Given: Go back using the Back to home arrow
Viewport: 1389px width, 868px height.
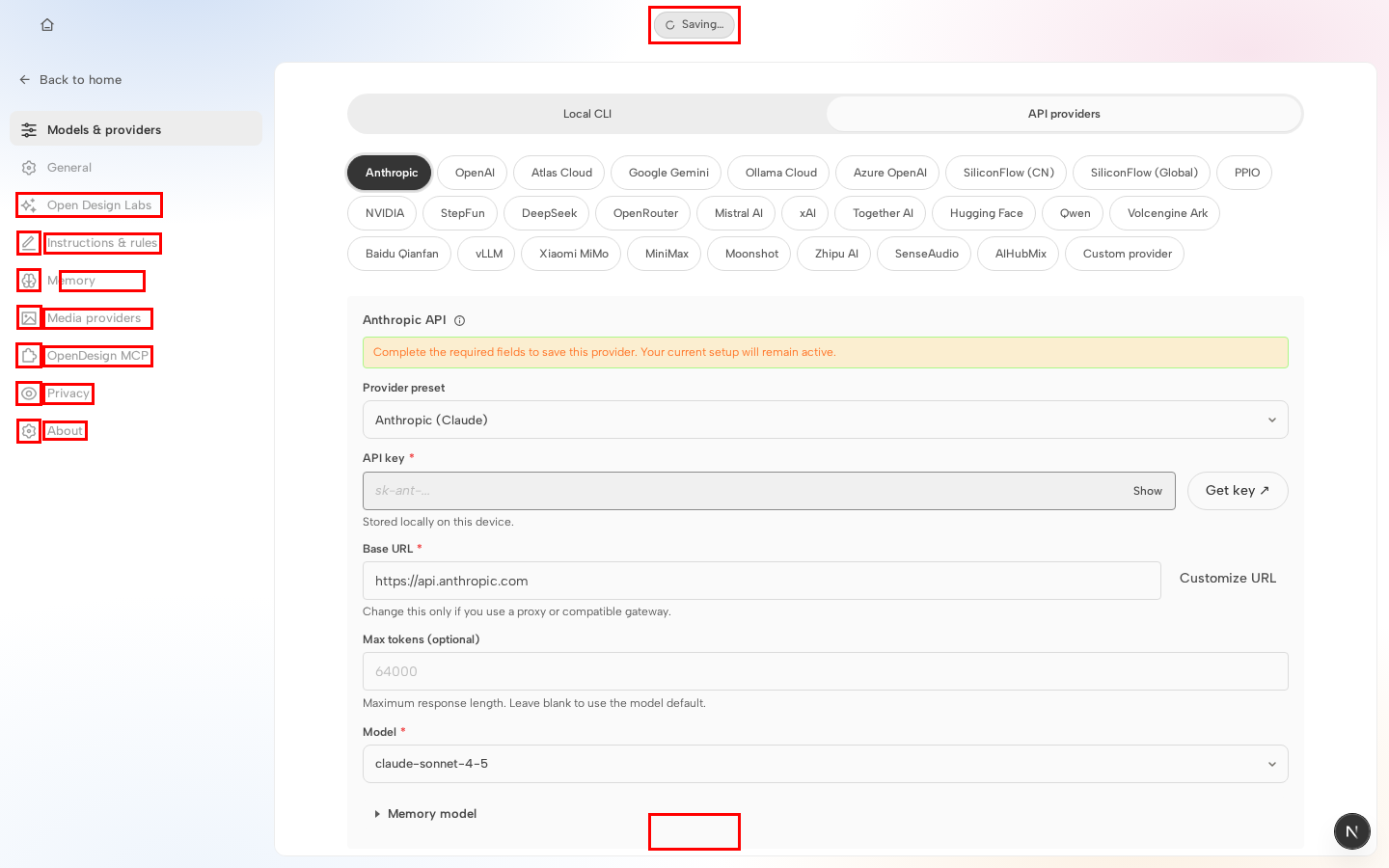Looking at the screenshot, I should 25,80.
